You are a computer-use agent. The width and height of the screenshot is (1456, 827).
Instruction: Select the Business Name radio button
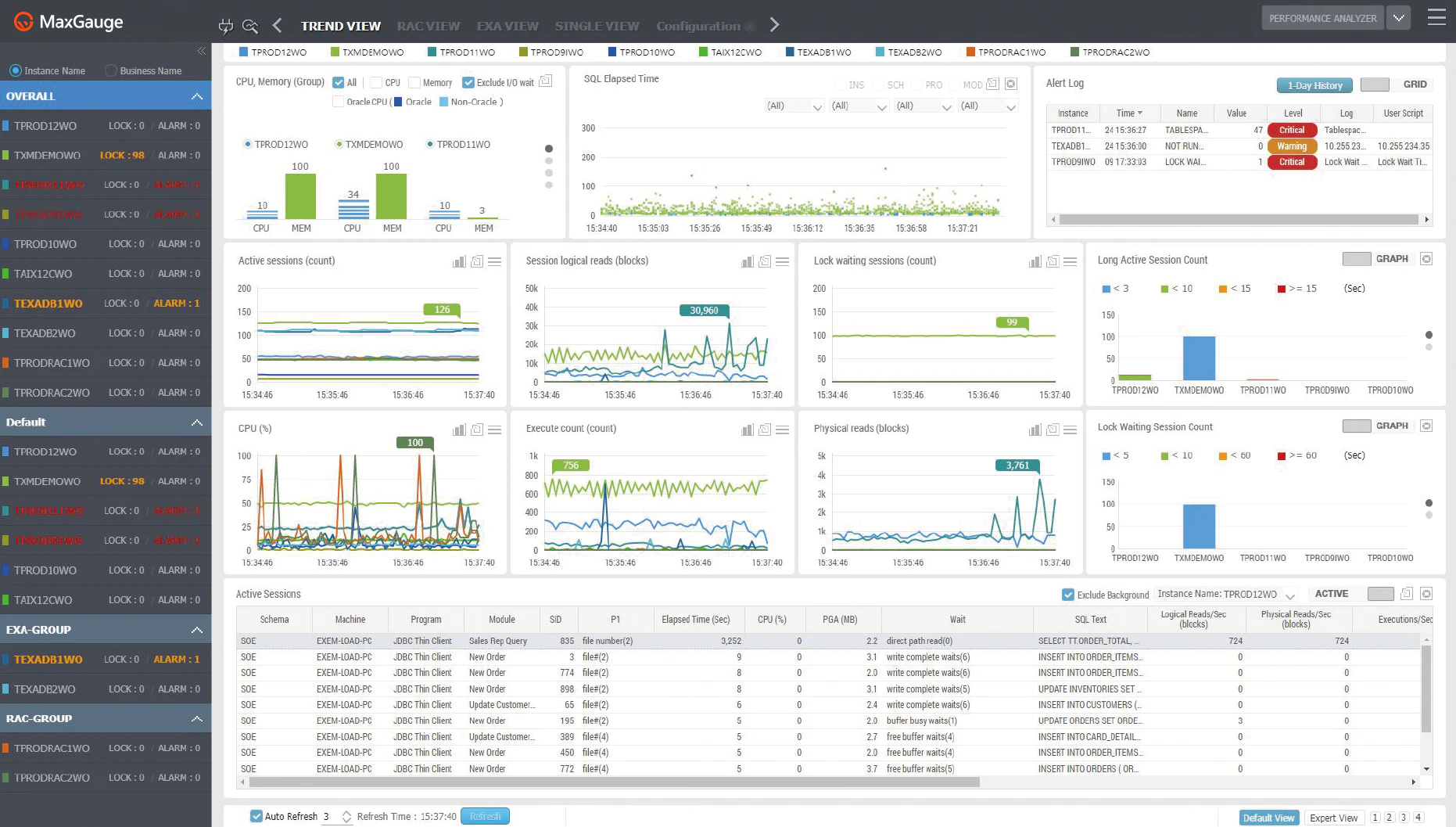[112, 70]
